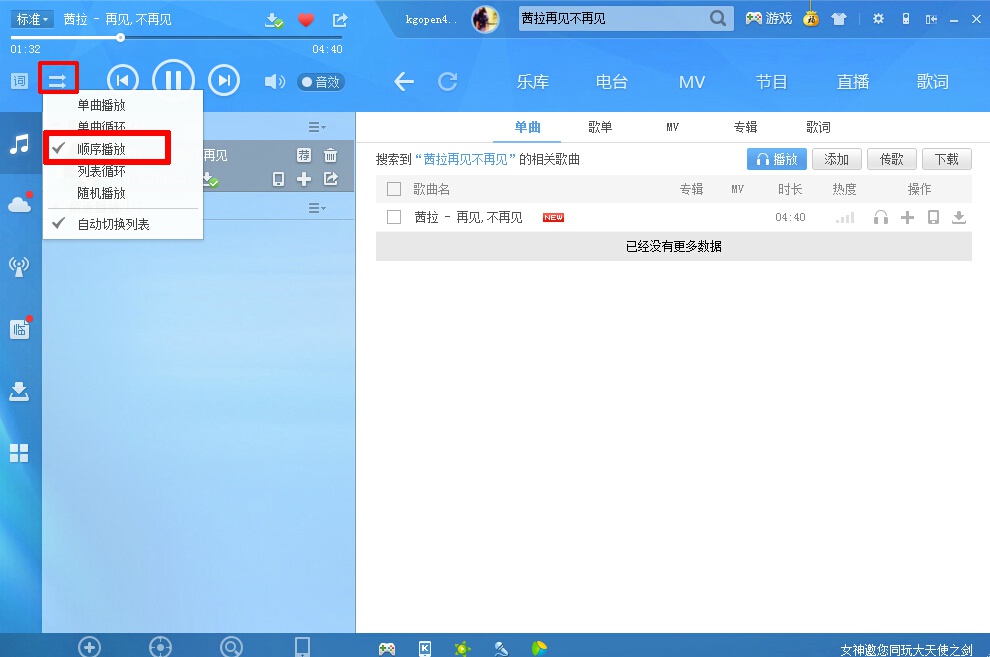The width and height of the screenshot is (990, 657).
Task: Open the 电台 radio tab
Action: point(612,81)
